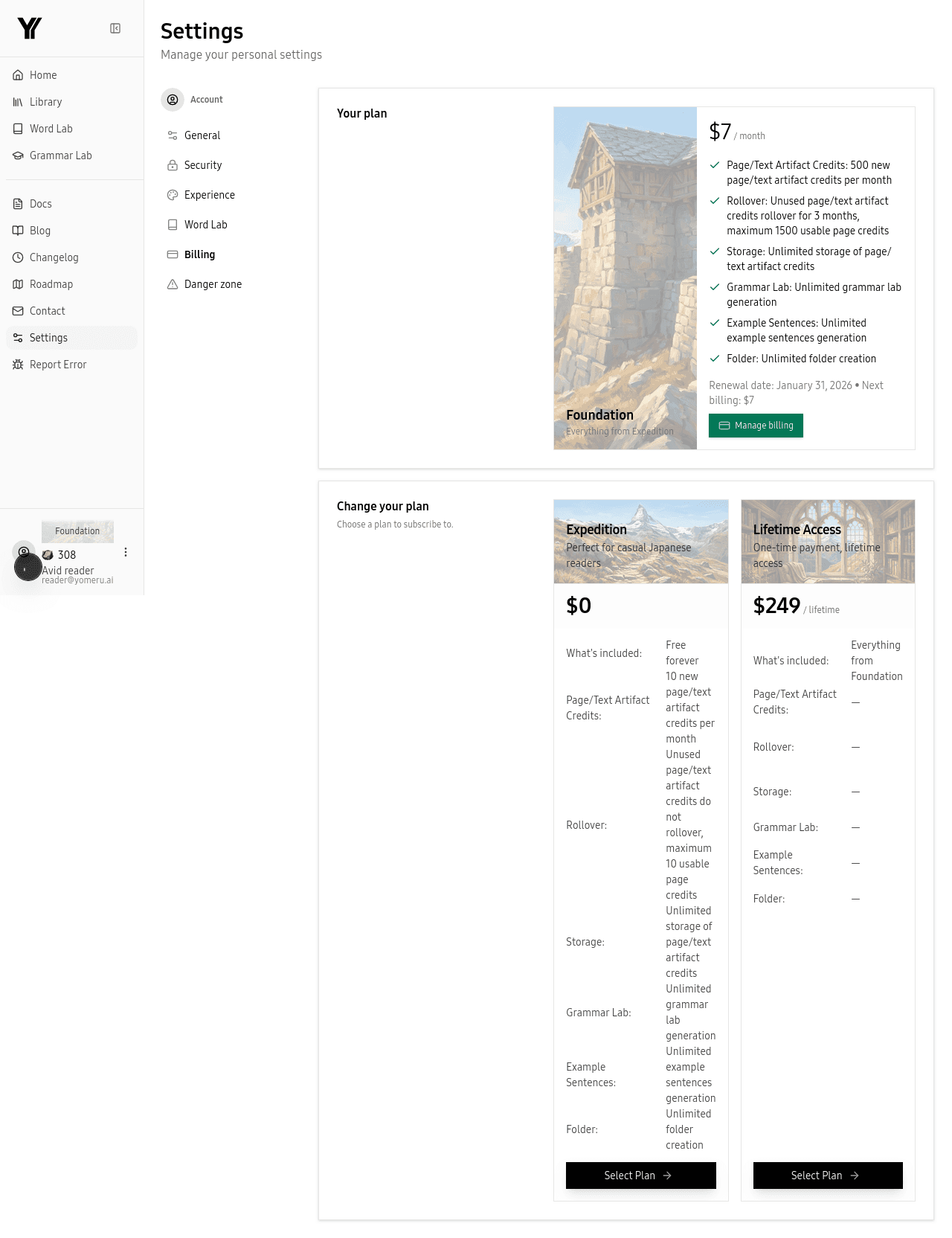The image size is (952, 1238).
Task: Open the Library page
Action: 71,102
